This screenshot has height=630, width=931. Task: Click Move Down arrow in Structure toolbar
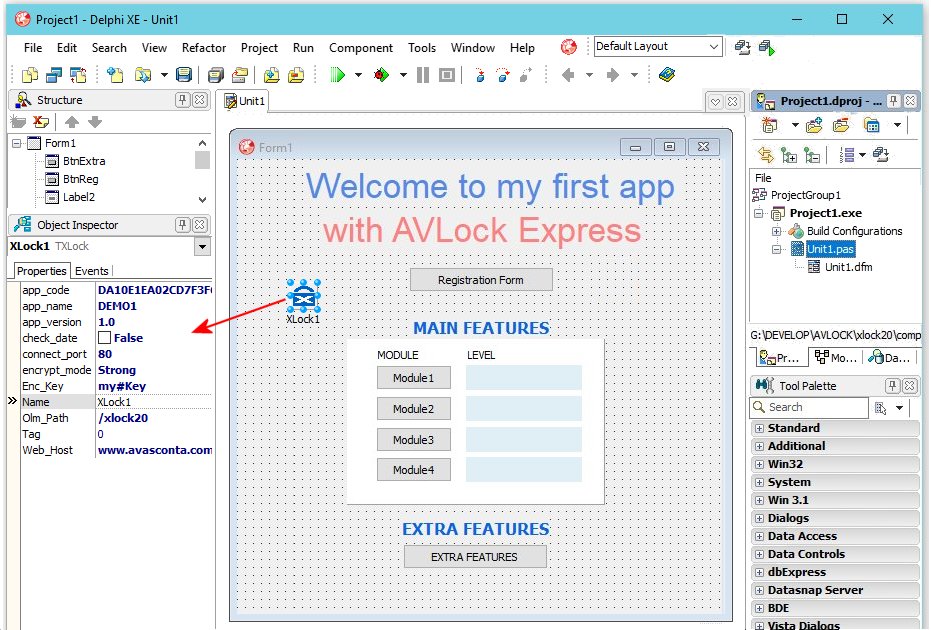[x=95, y=122]
